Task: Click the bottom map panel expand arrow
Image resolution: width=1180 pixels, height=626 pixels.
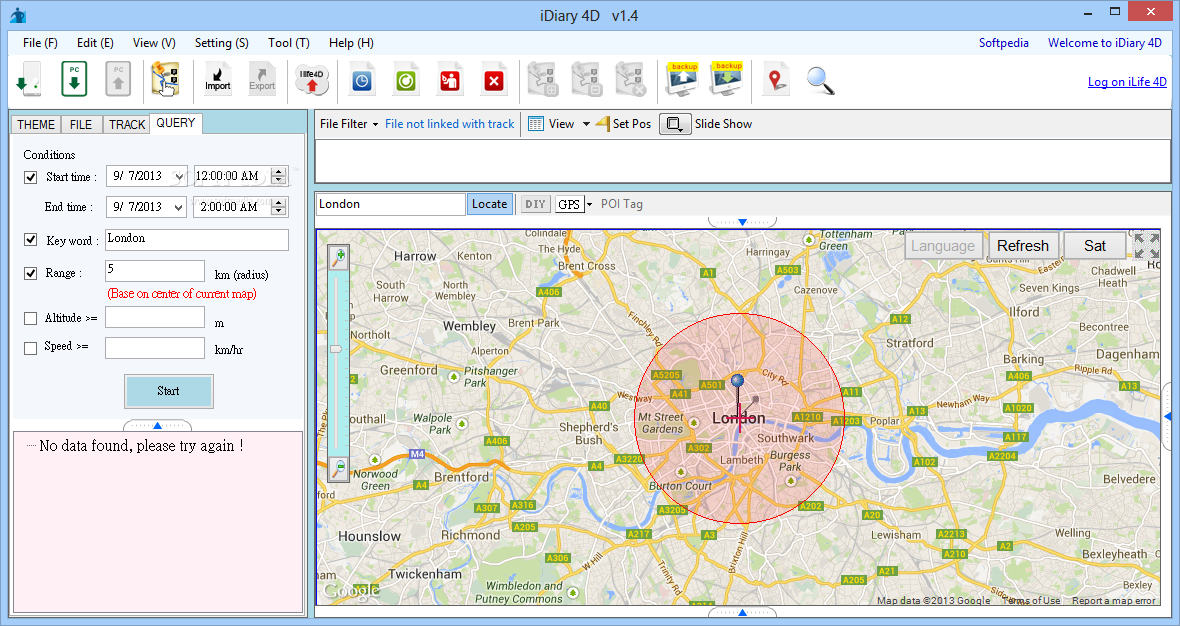Action: [742, 612]
